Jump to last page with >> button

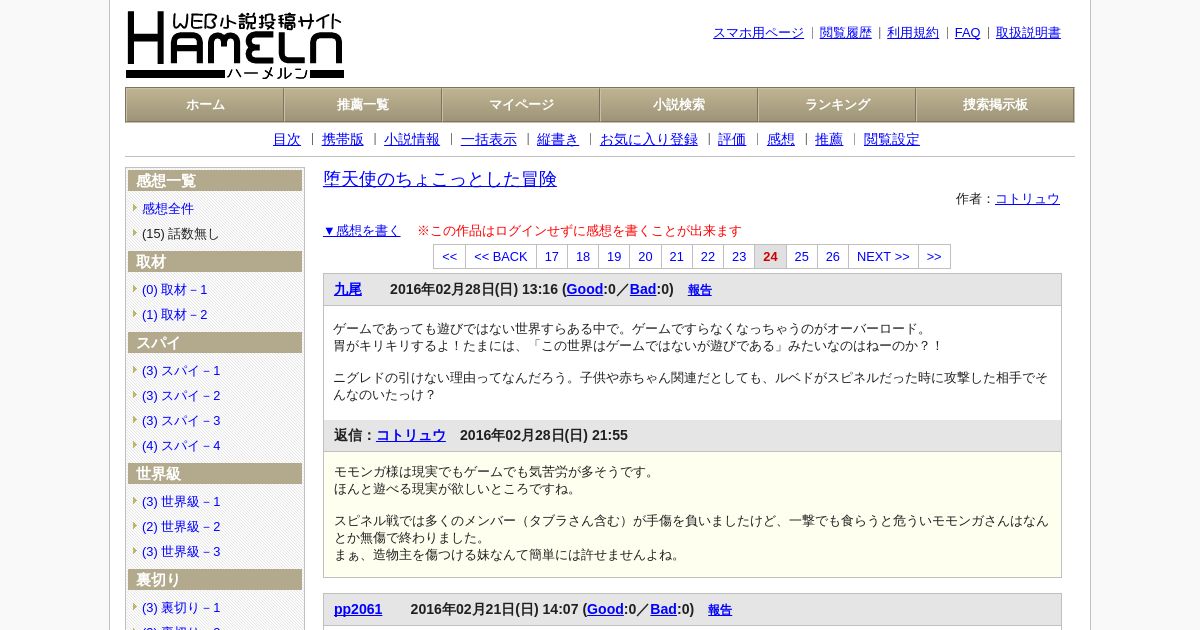click(934, 257)
